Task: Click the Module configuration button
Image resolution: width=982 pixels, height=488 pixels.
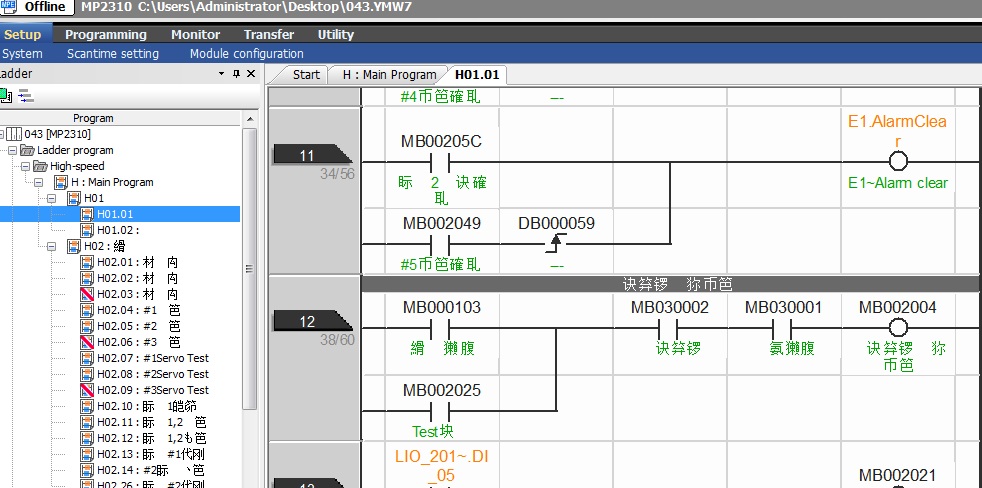Action: click(x=246, y=54)
